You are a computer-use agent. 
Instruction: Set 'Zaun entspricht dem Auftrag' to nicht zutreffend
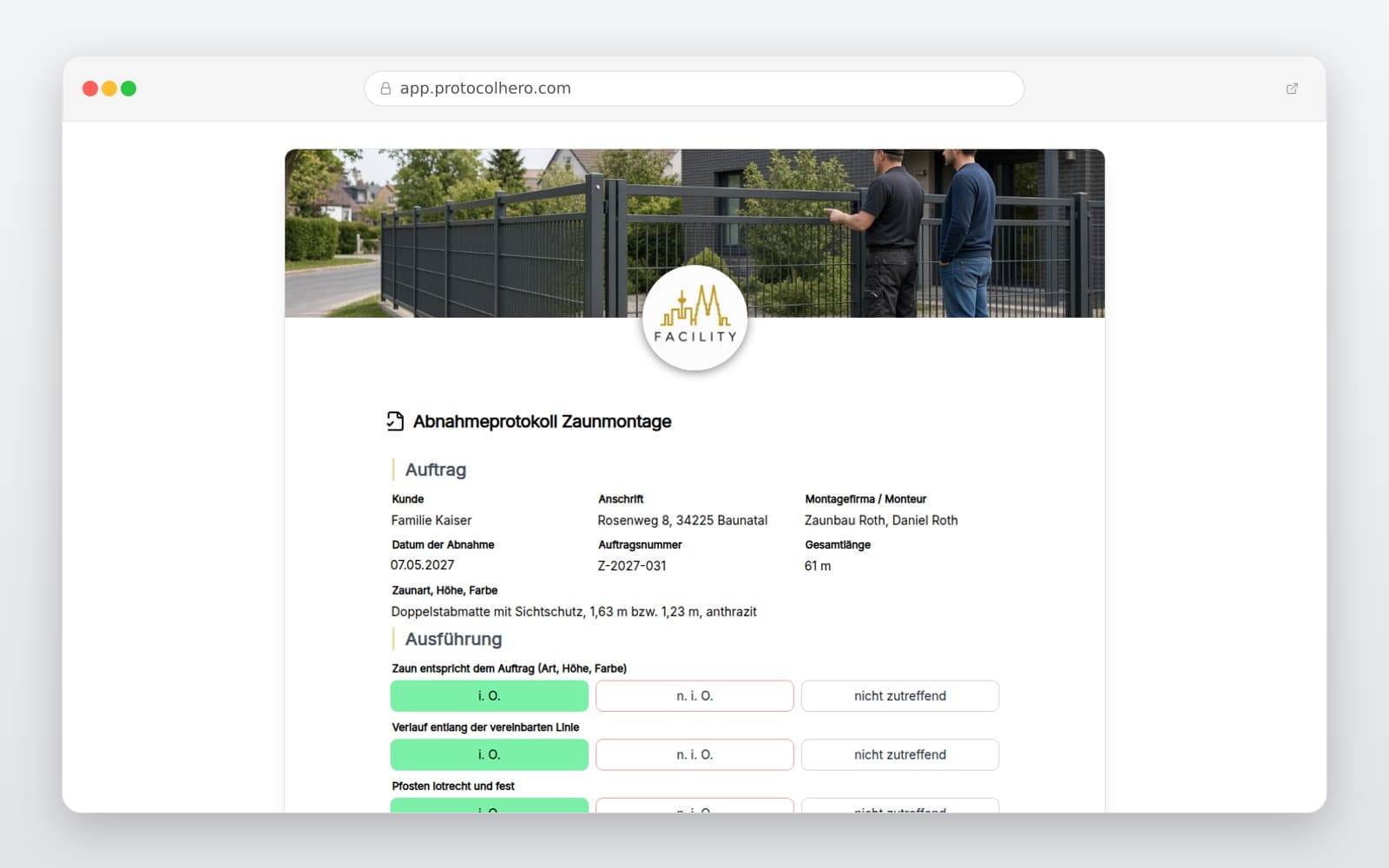coord(900,696)
